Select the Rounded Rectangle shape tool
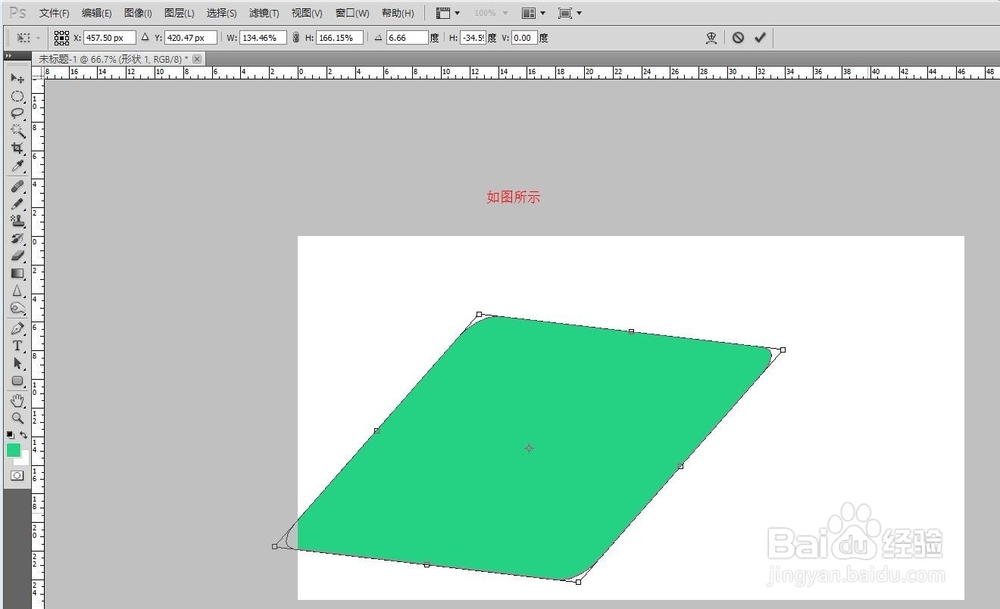Image resolution: width=1000 pixels, height=609 pixels. pyautogui.click(x=17, y=381)
